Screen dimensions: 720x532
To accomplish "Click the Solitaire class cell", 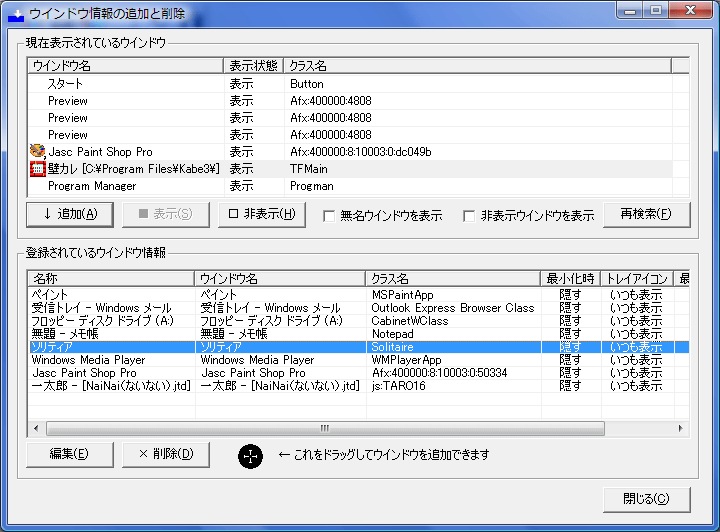I will click(x=392, y=347).
